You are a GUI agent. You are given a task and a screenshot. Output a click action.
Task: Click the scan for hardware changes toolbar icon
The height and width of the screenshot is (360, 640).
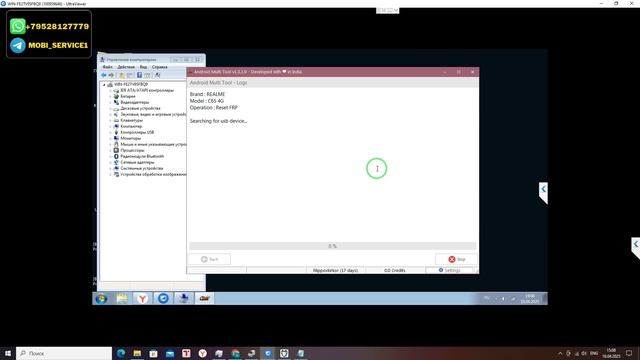pos(158,75)
